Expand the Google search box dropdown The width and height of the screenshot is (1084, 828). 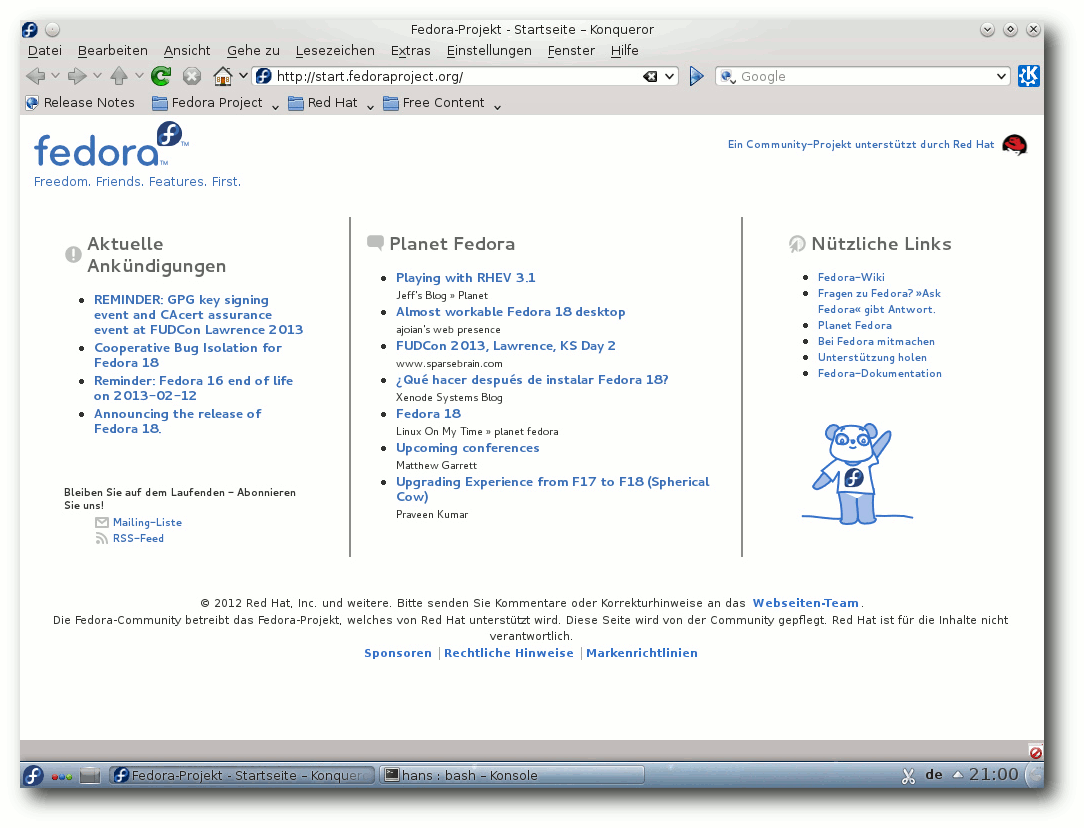click(1001, 76)
